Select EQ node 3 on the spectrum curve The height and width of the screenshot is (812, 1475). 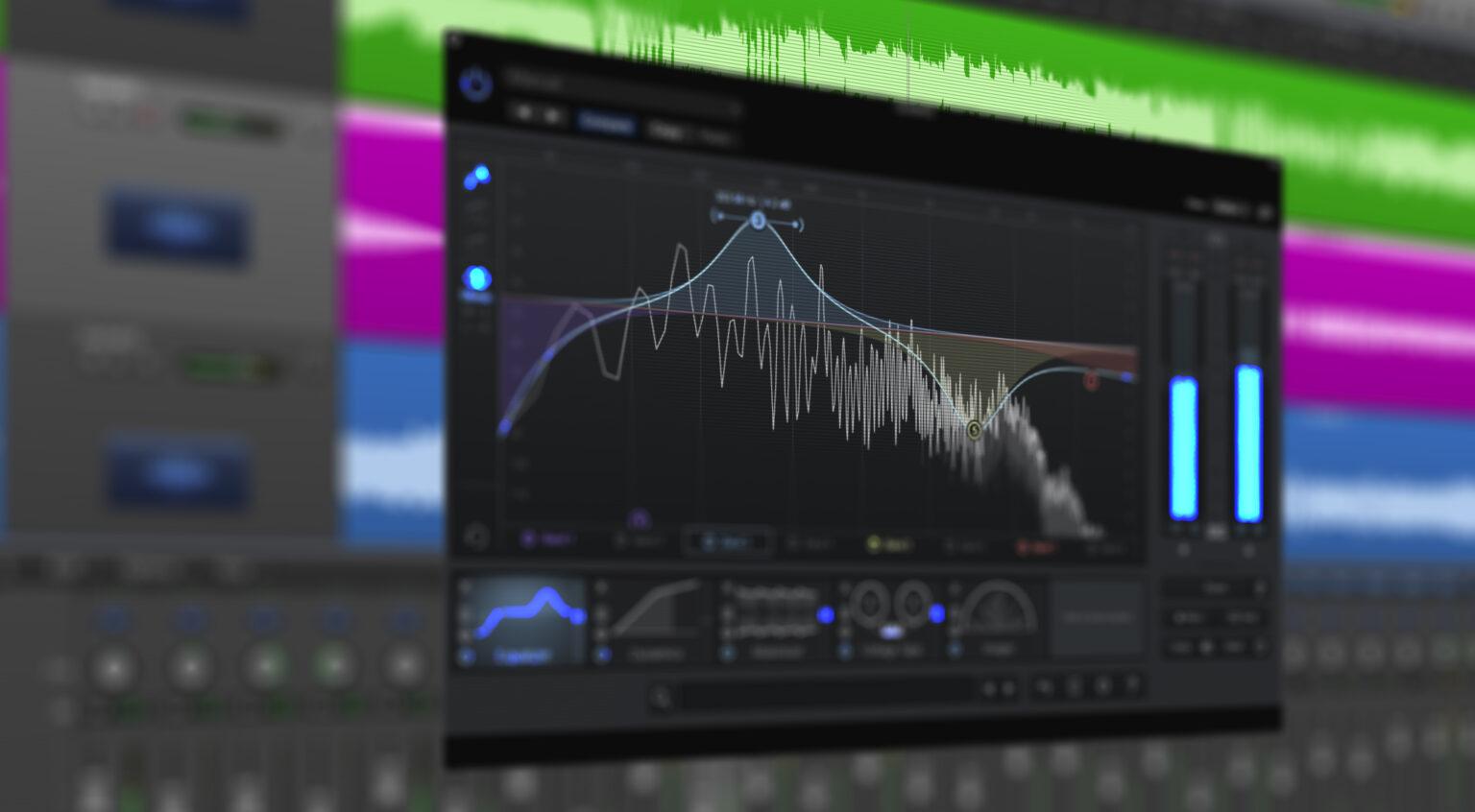(758, 222)
